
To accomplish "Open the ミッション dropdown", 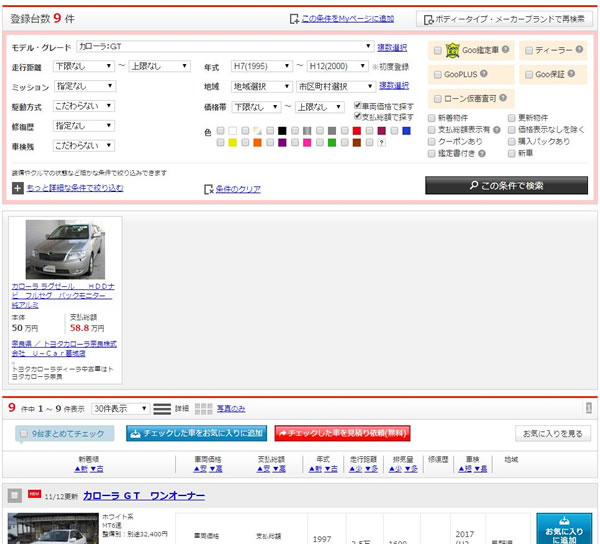I will click(85, 86).
